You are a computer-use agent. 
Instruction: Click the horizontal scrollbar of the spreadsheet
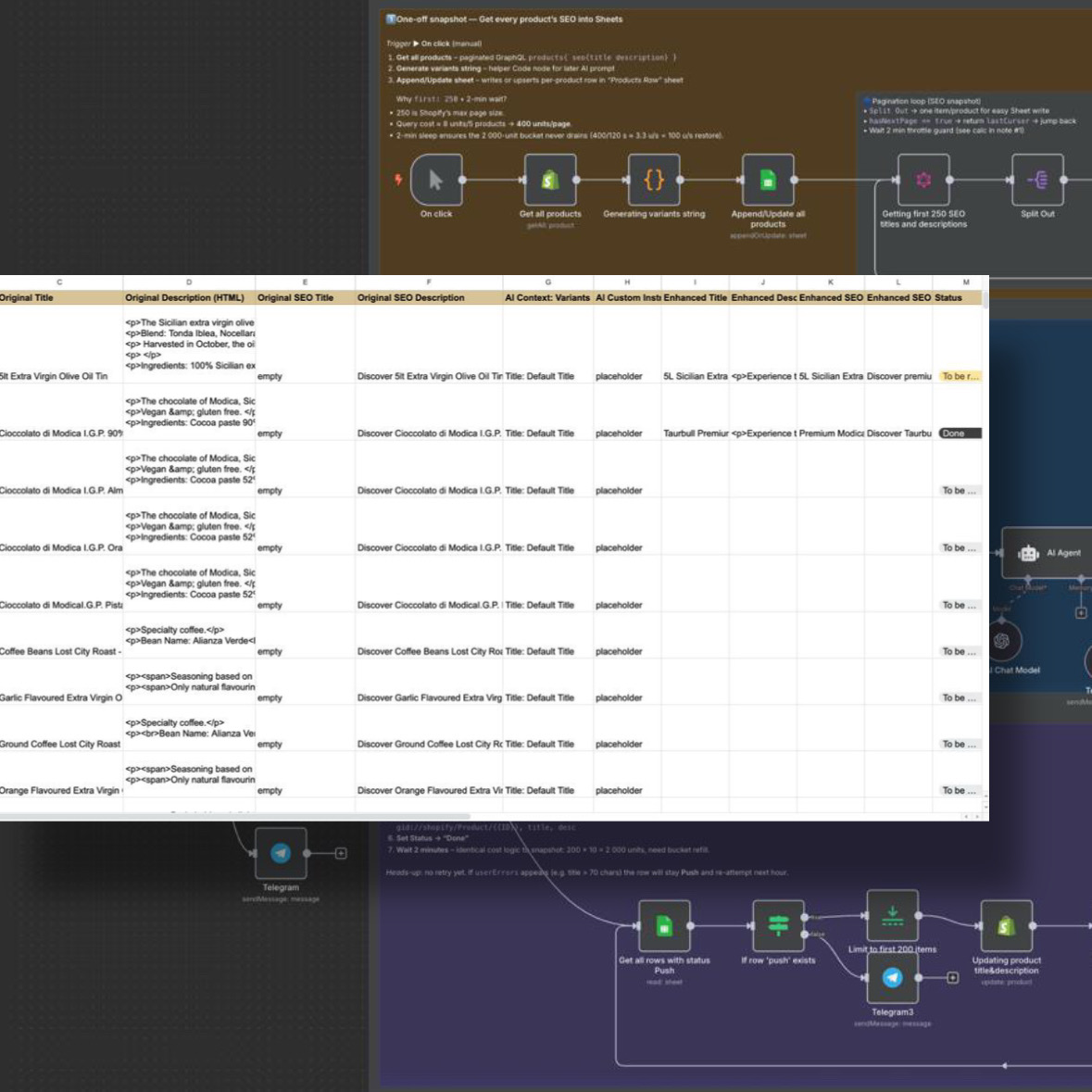click(234, 816)
